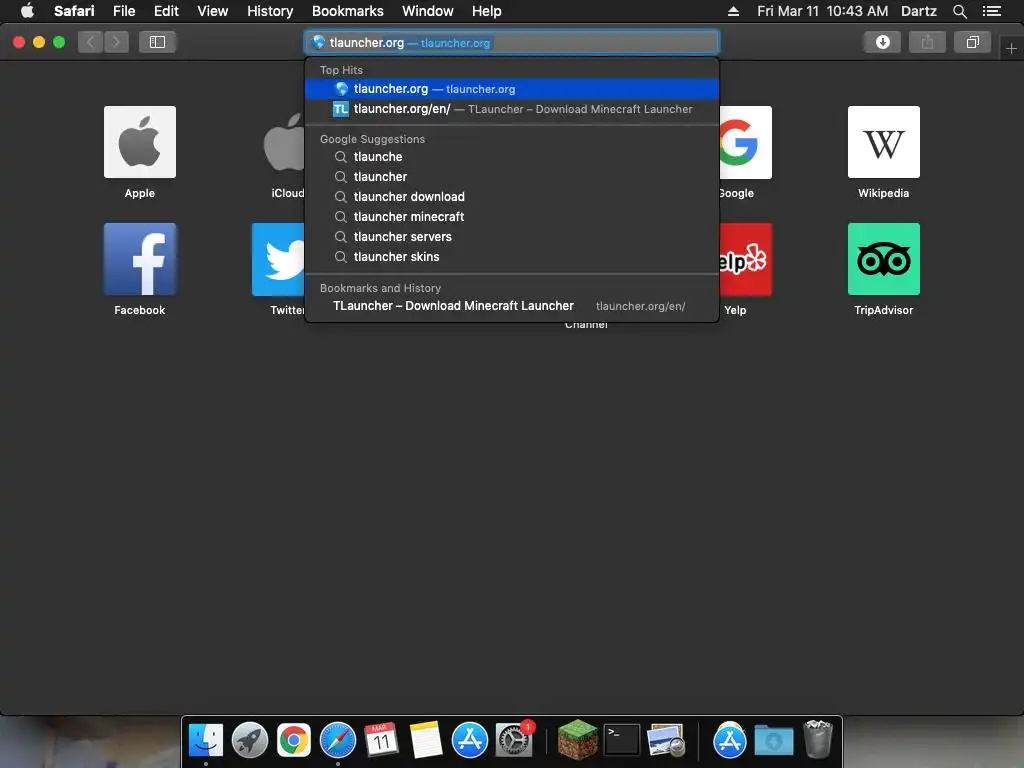Viewport: 1024px width, 768px height.
Task: Launch Minecraft grass block icon in Dock
Action: [577, 740]
